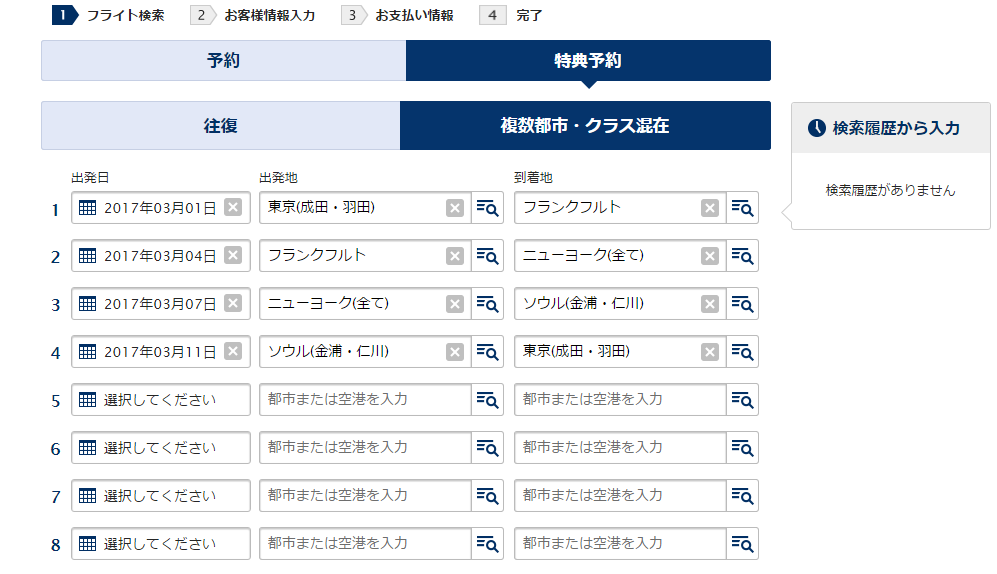Clear the 2017年03月07日 date
Viewport: 997px width, 574px height.
(x=233, y=303)
